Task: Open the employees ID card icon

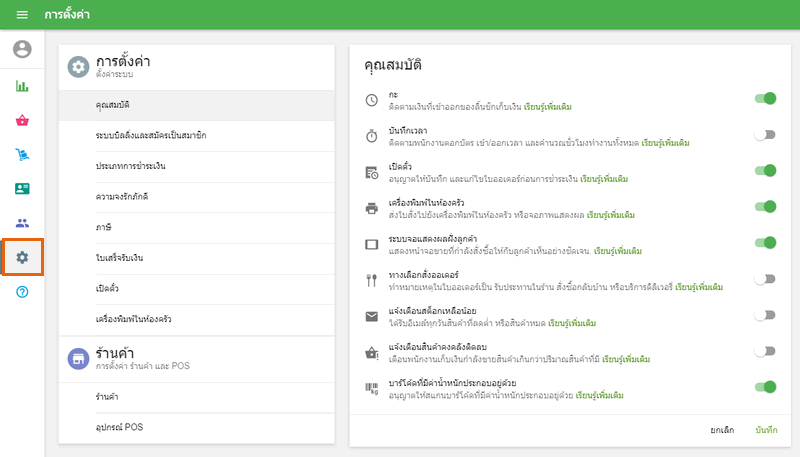Action: [x=22, y=188]
